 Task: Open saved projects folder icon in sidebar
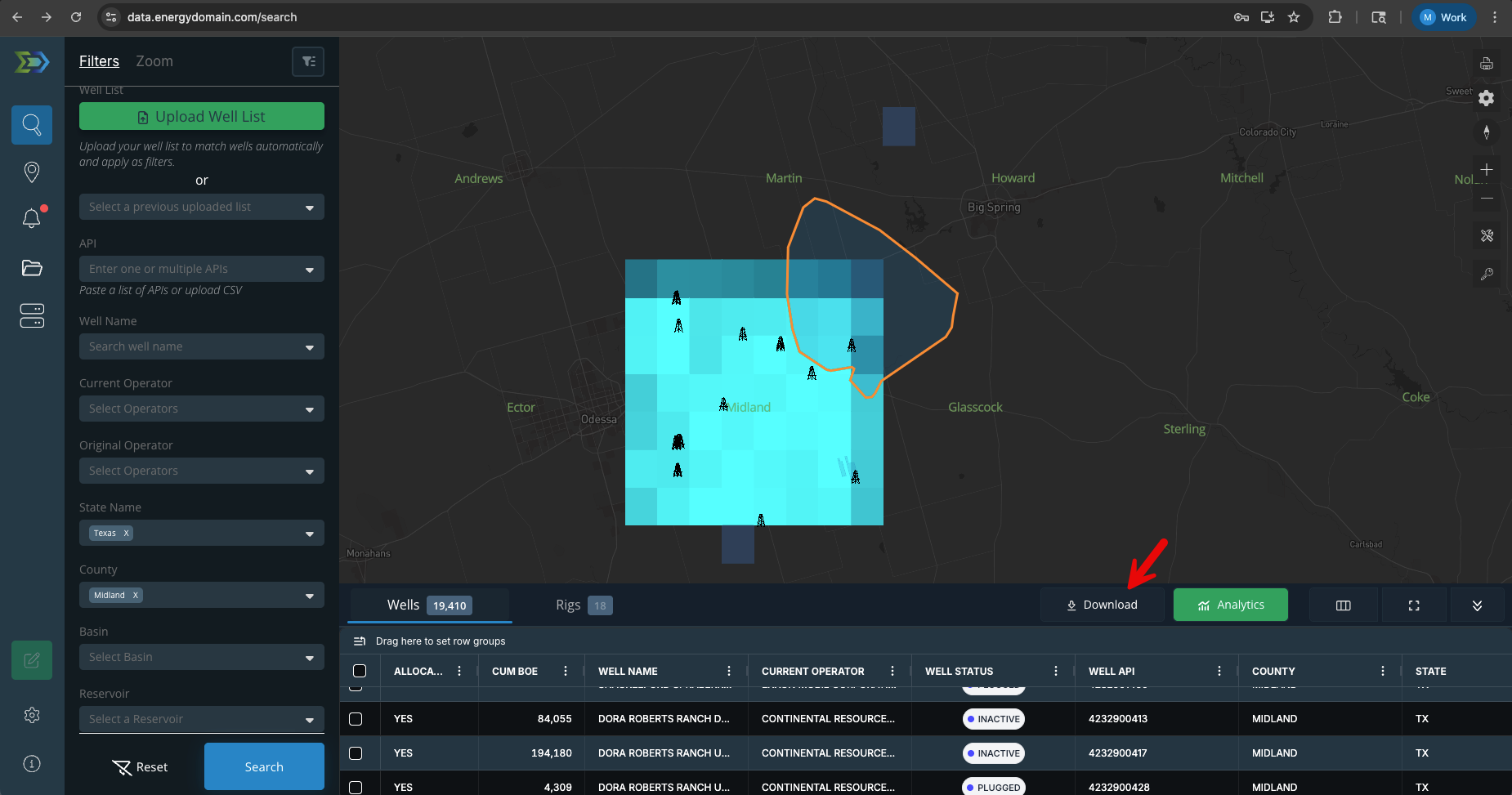point(32,268)
